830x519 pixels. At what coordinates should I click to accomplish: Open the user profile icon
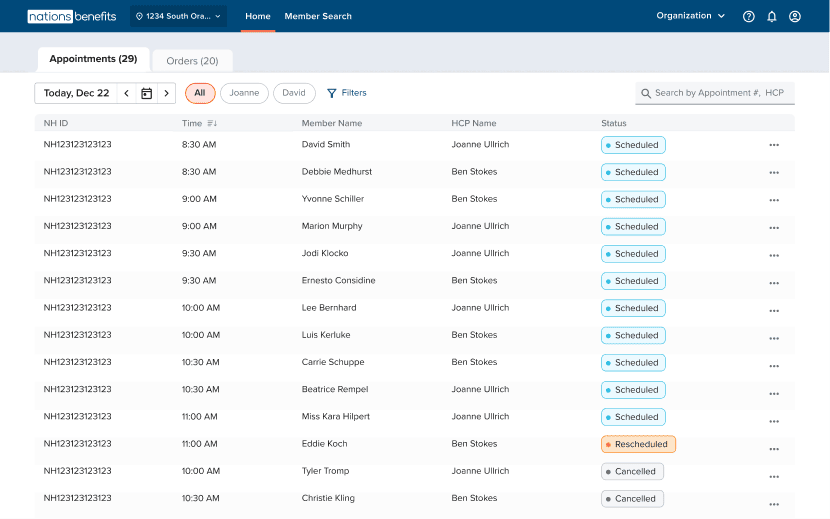tap(795, 16)
